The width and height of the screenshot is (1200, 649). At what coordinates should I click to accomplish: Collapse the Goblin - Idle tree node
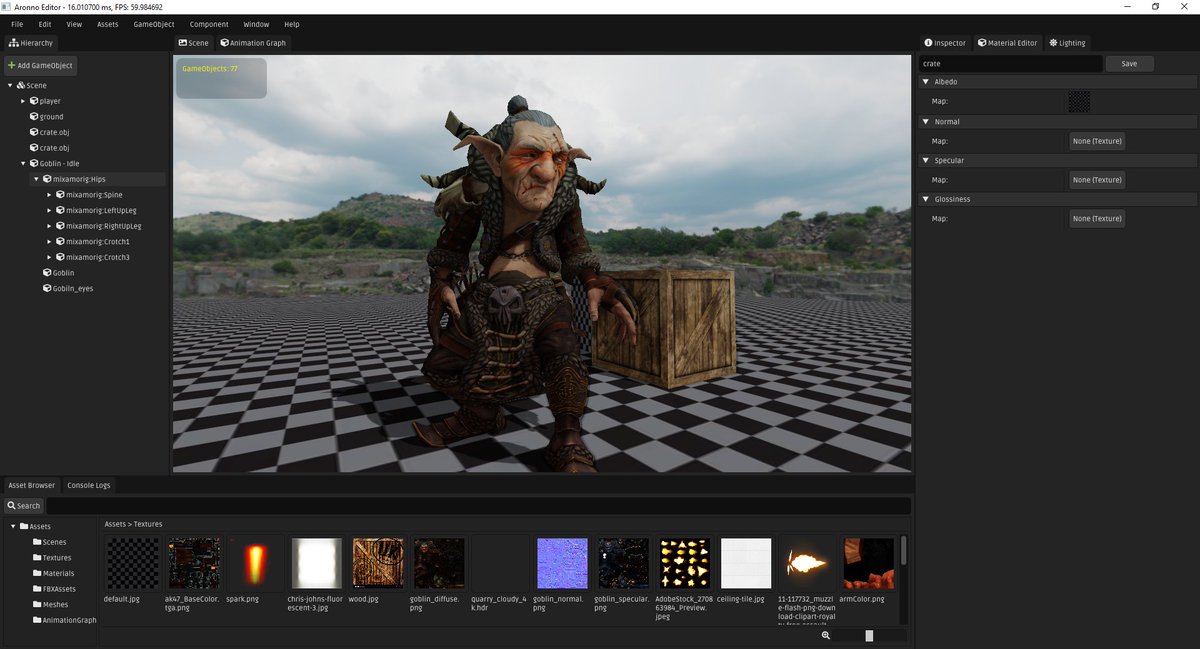click(x=23, y=164)
